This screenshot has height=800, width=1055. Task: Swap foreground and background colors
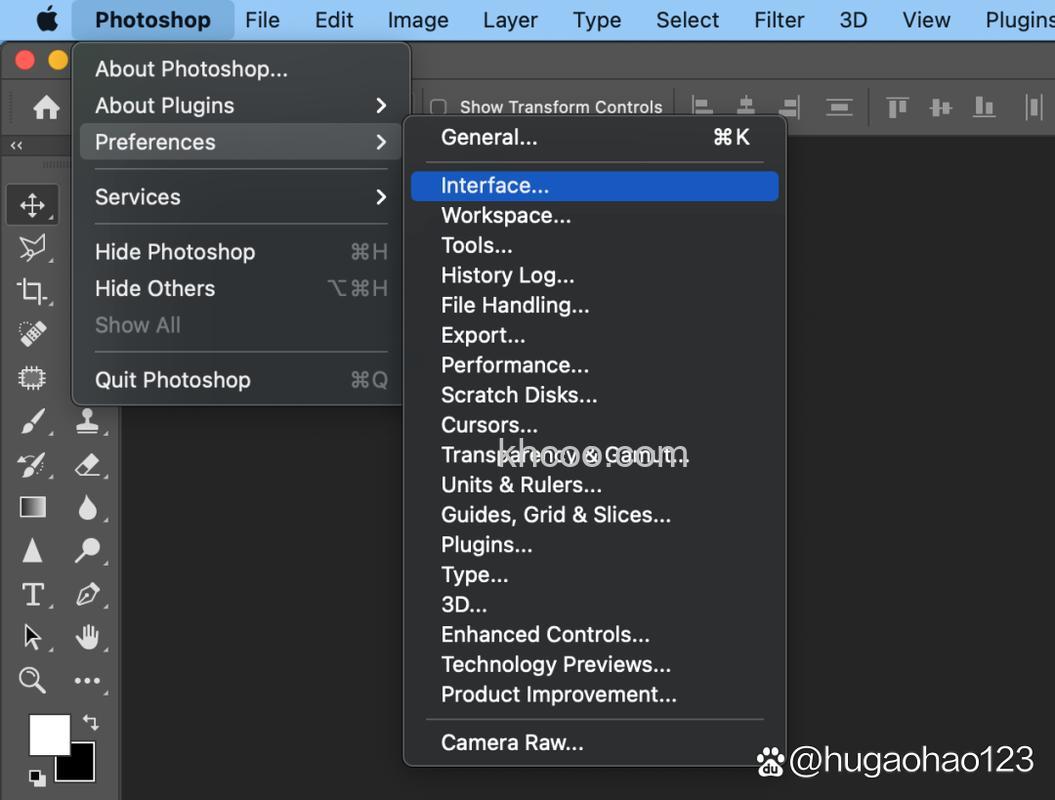91,722
